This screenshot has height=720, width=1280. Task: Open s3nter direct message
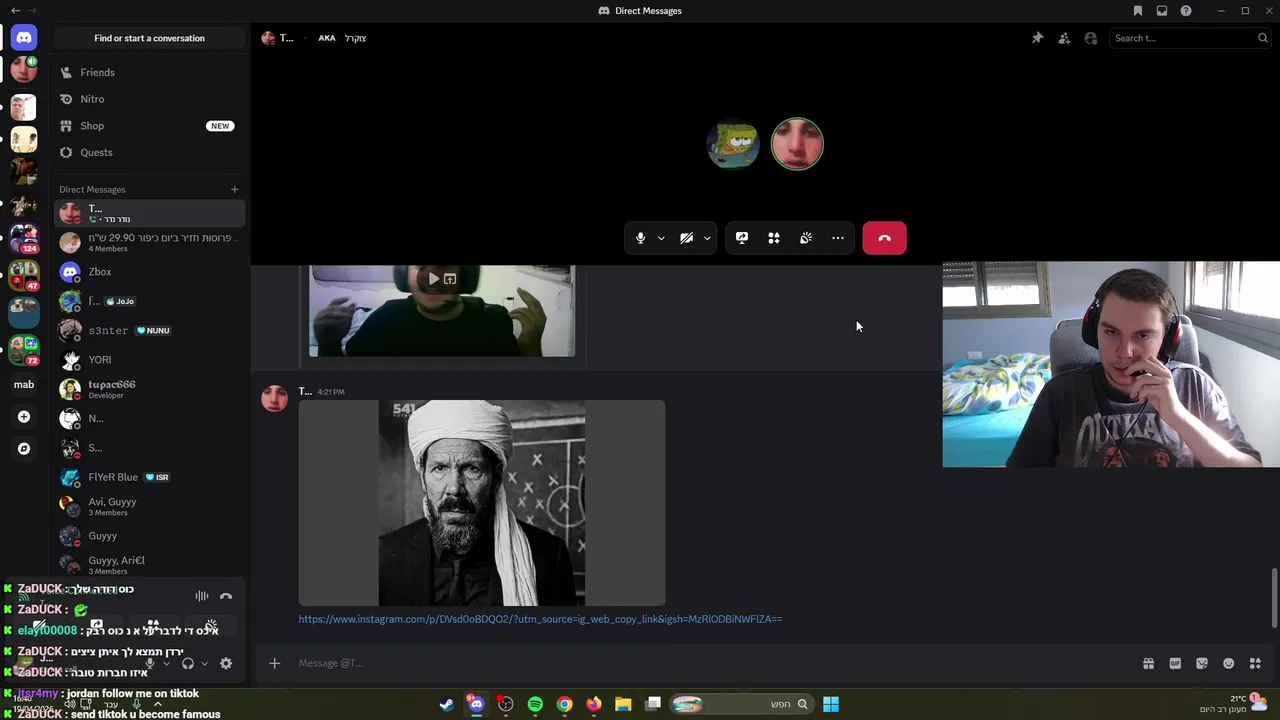coord(149,330)
